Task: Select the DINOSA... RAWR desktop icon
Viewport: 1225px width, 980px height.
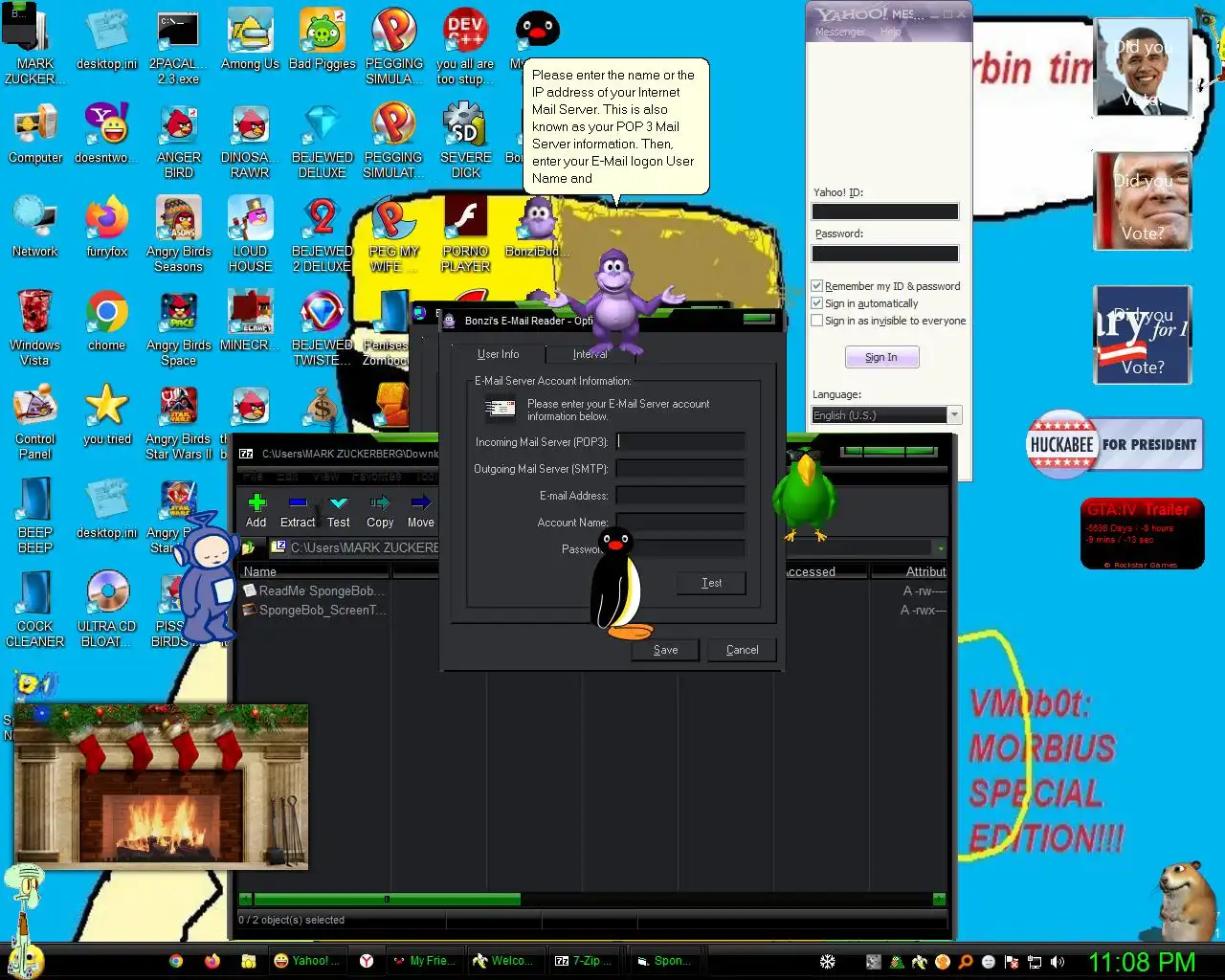Action: pyautogui.click(x=250, y=142)
